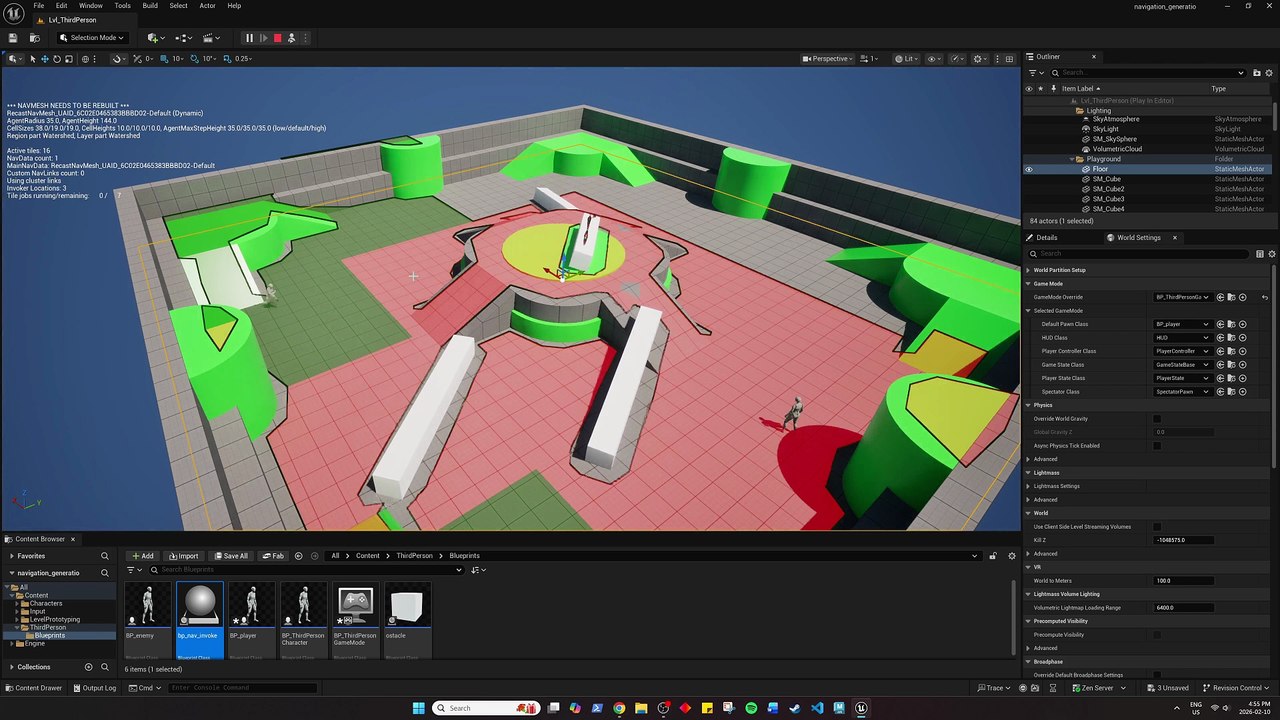This screenshot has height=720, width=1280.
Task: Expand the Characters folder in tree
Action: 18,604
